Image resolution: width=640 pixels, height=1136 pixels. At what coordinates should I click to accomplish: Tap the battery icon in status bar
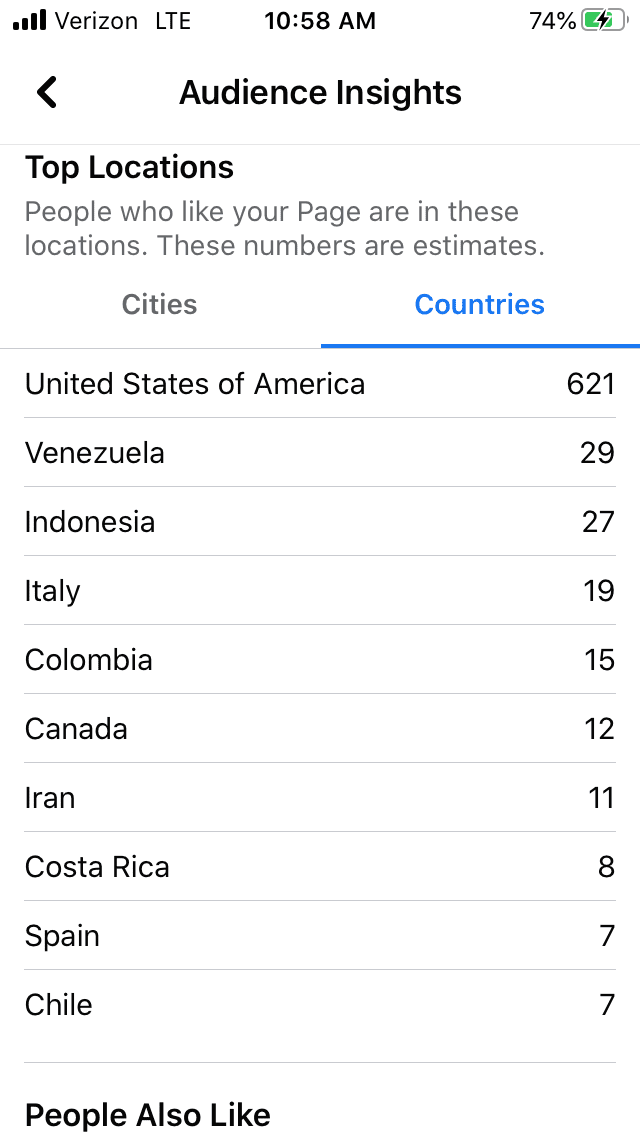pos(606,21)
